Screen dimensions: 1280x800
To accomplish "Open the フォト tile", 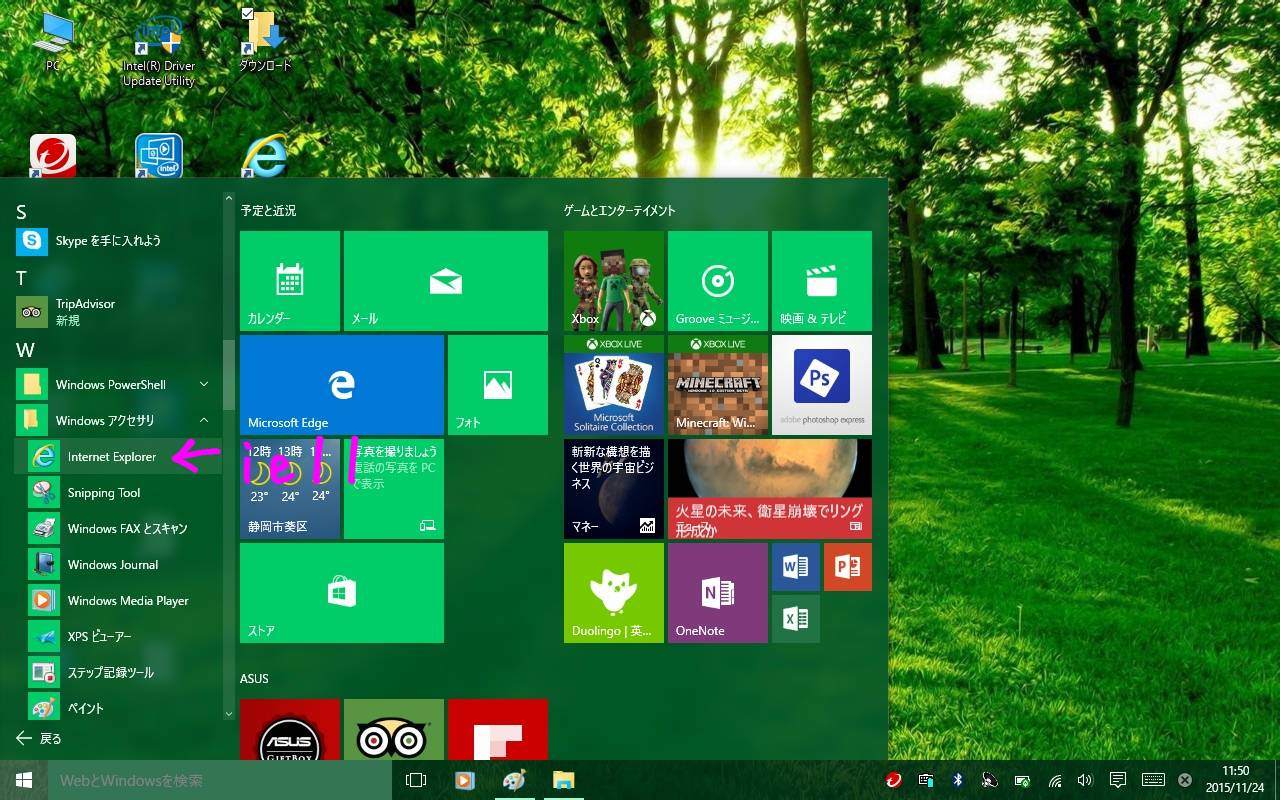I will click(498, 385).
